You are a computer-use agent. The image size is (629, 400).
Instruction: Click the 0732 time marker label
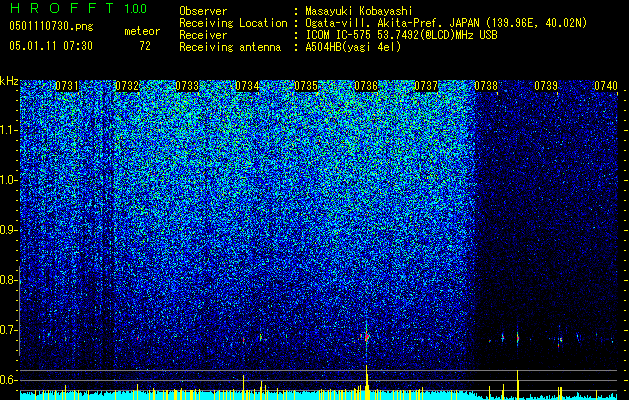coord(127,86)
